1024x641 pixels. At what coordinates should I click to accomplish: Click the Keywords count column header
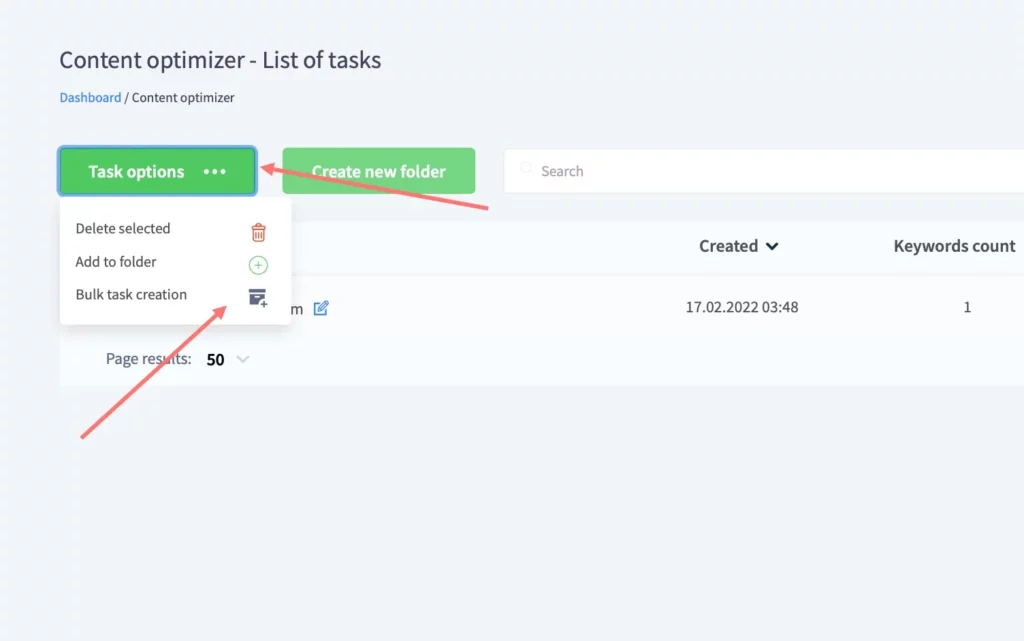pos(954,246)
